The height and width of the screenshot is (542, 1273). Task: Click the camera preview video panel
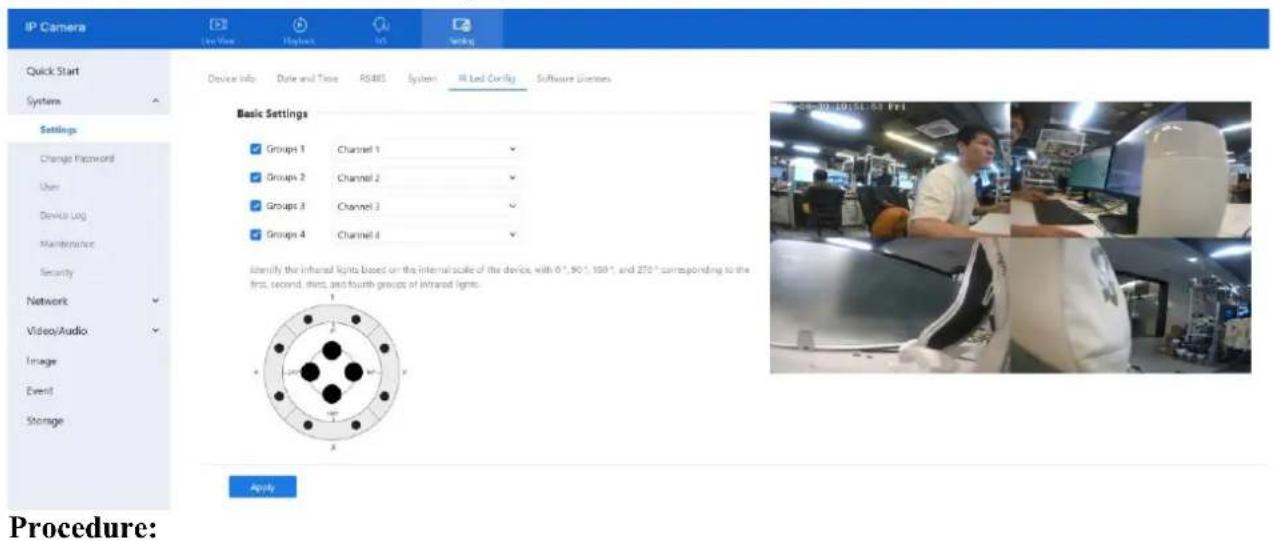pos(1010,236)
